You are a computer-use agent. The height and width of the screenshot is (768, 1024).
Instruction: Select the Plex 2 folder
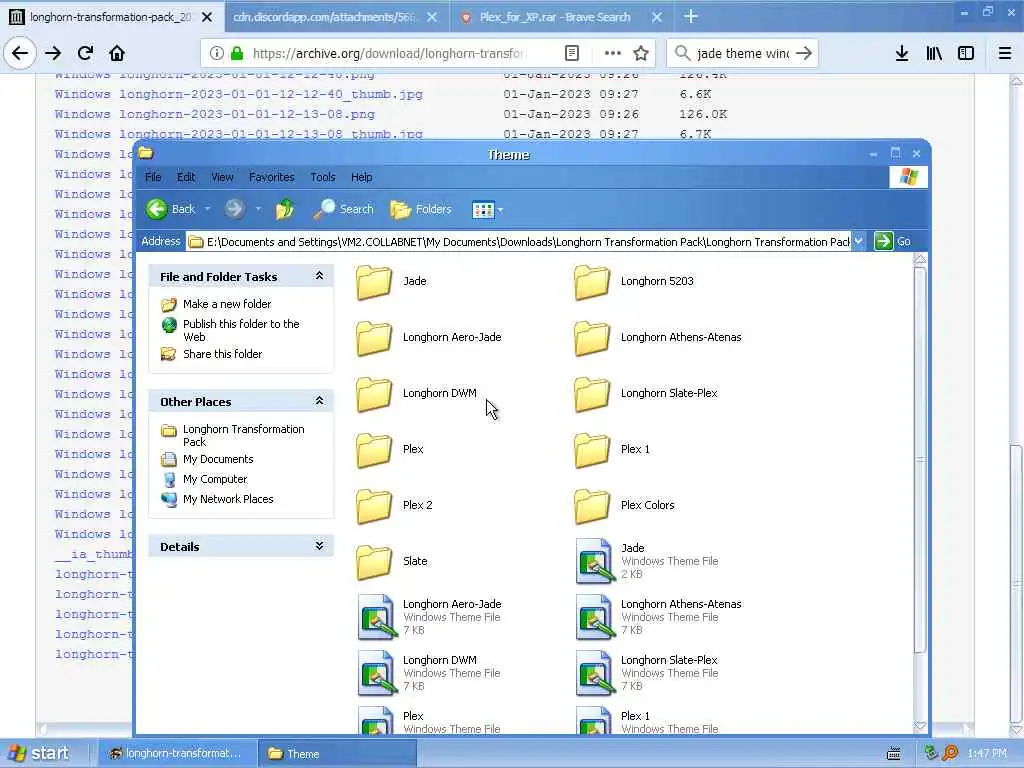[x=394, y=506]
